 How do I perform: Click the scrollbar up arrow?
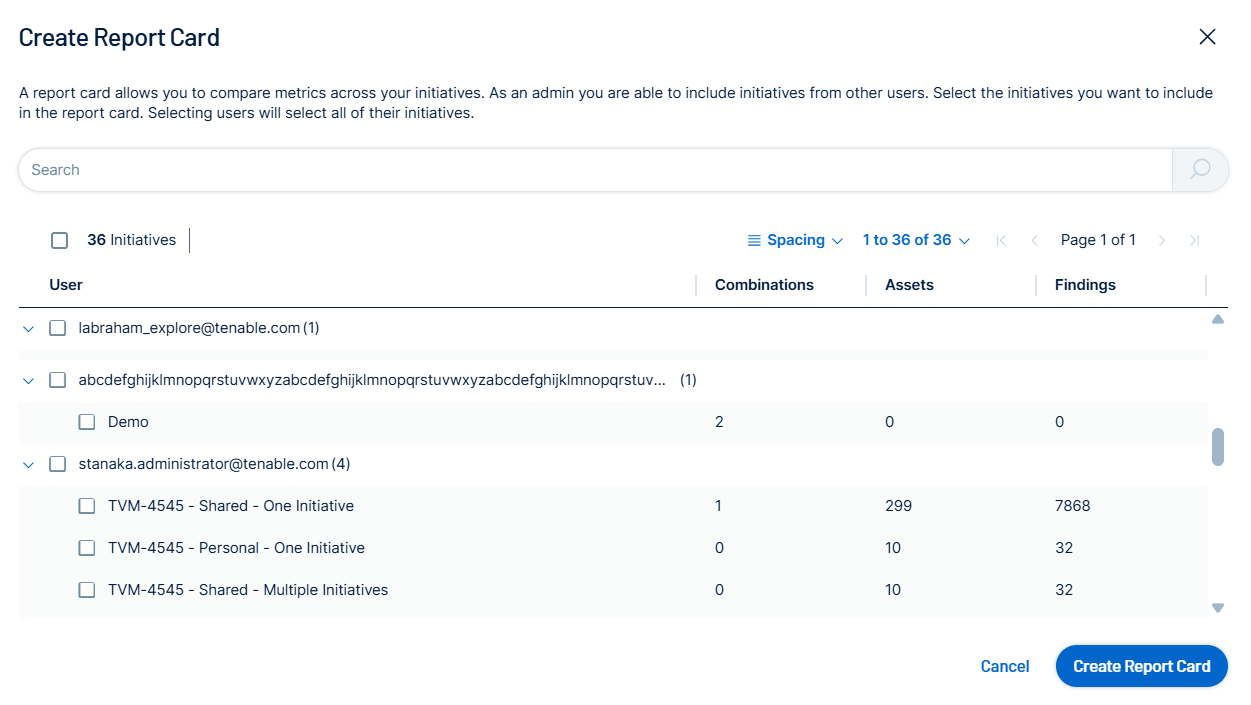1218,320
